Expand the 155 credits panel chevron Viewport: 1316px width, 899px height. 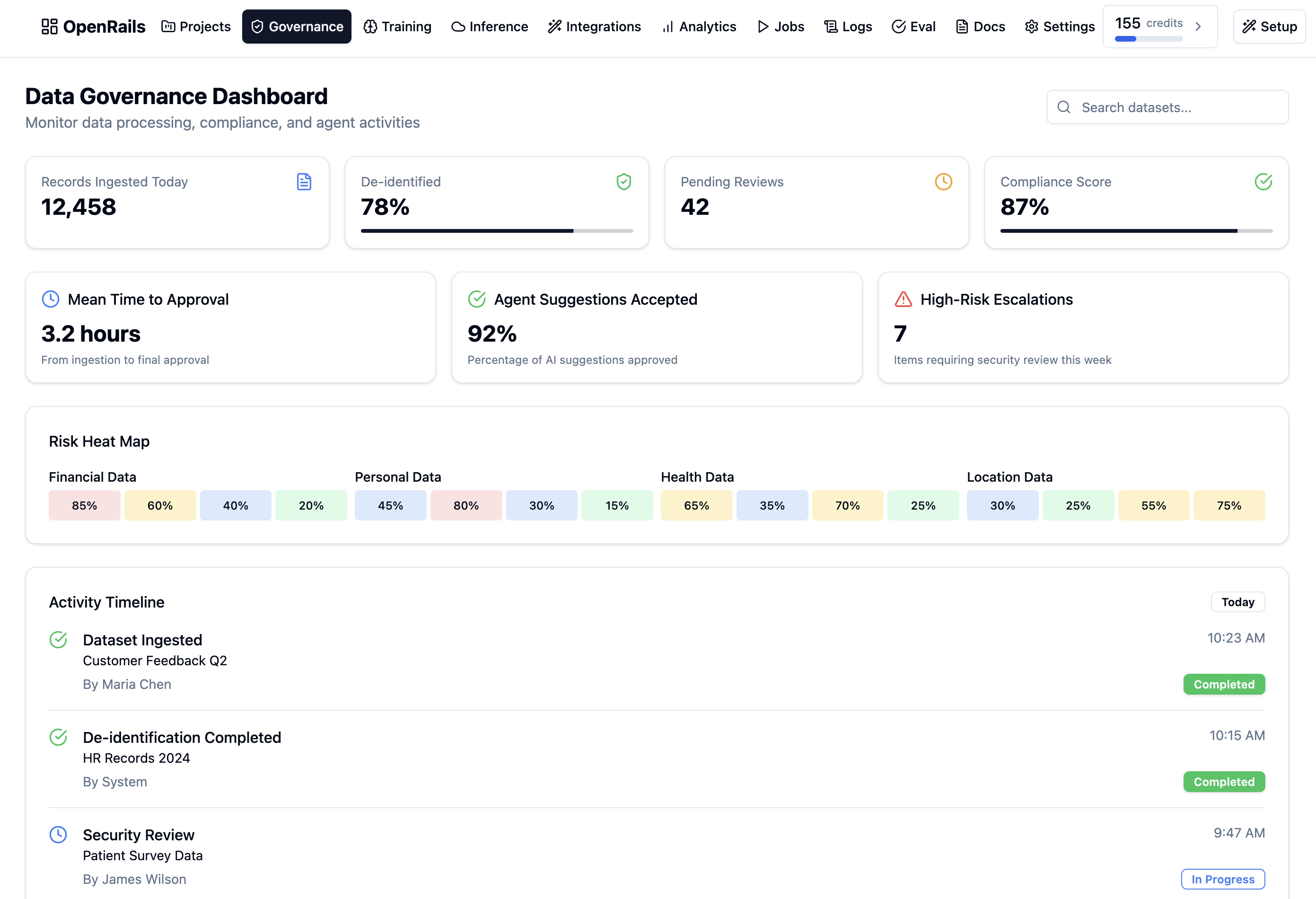[x=1198, y=26]
